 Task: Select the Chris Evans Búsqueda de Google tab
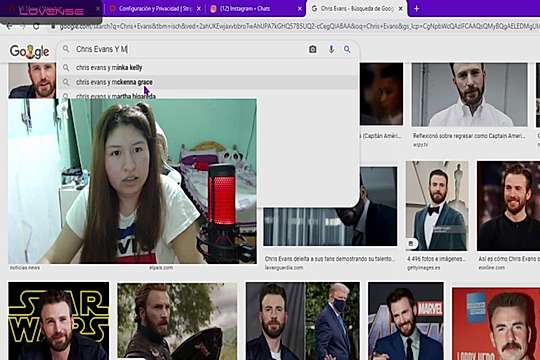point(357,9)
